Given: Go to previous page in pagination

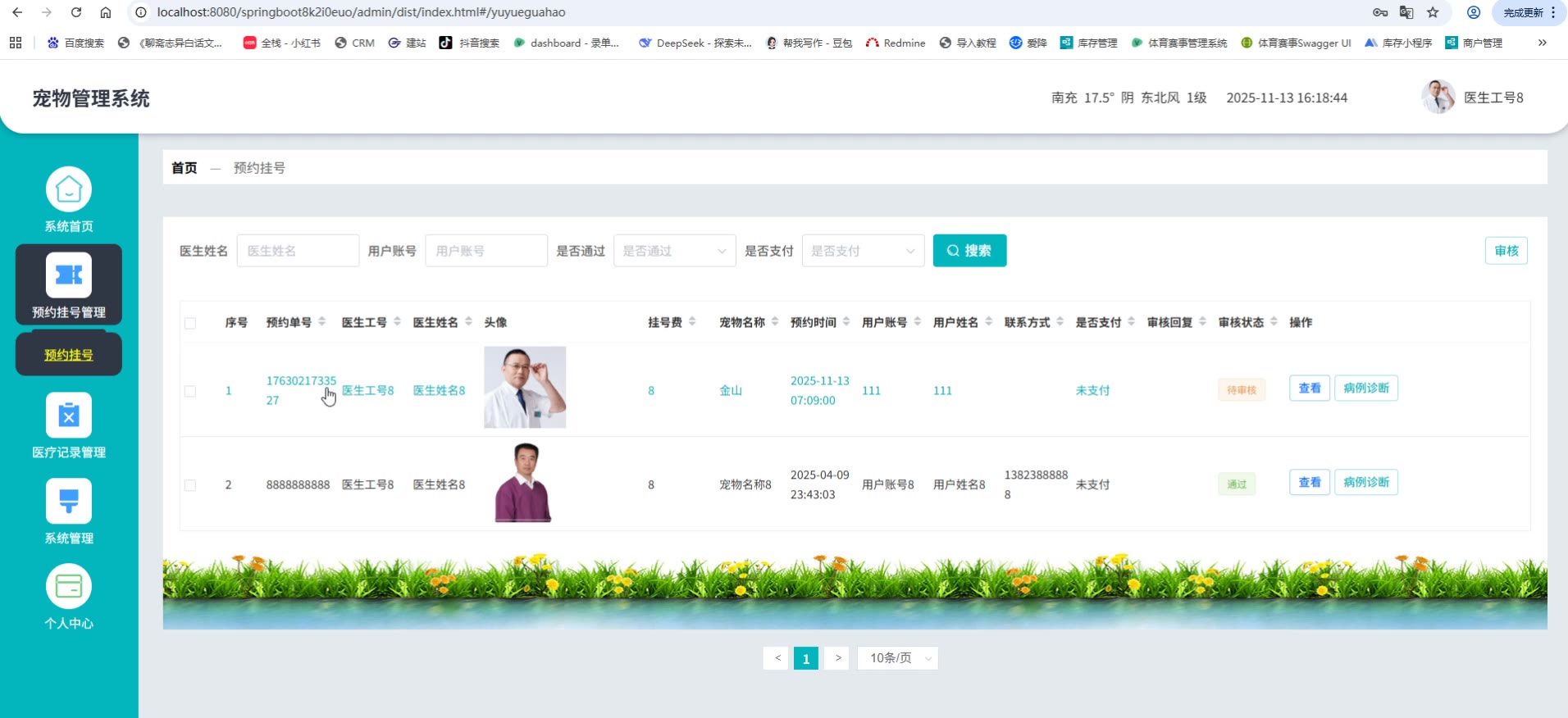Looking at the screenshot, I should [x=776, y=658].
